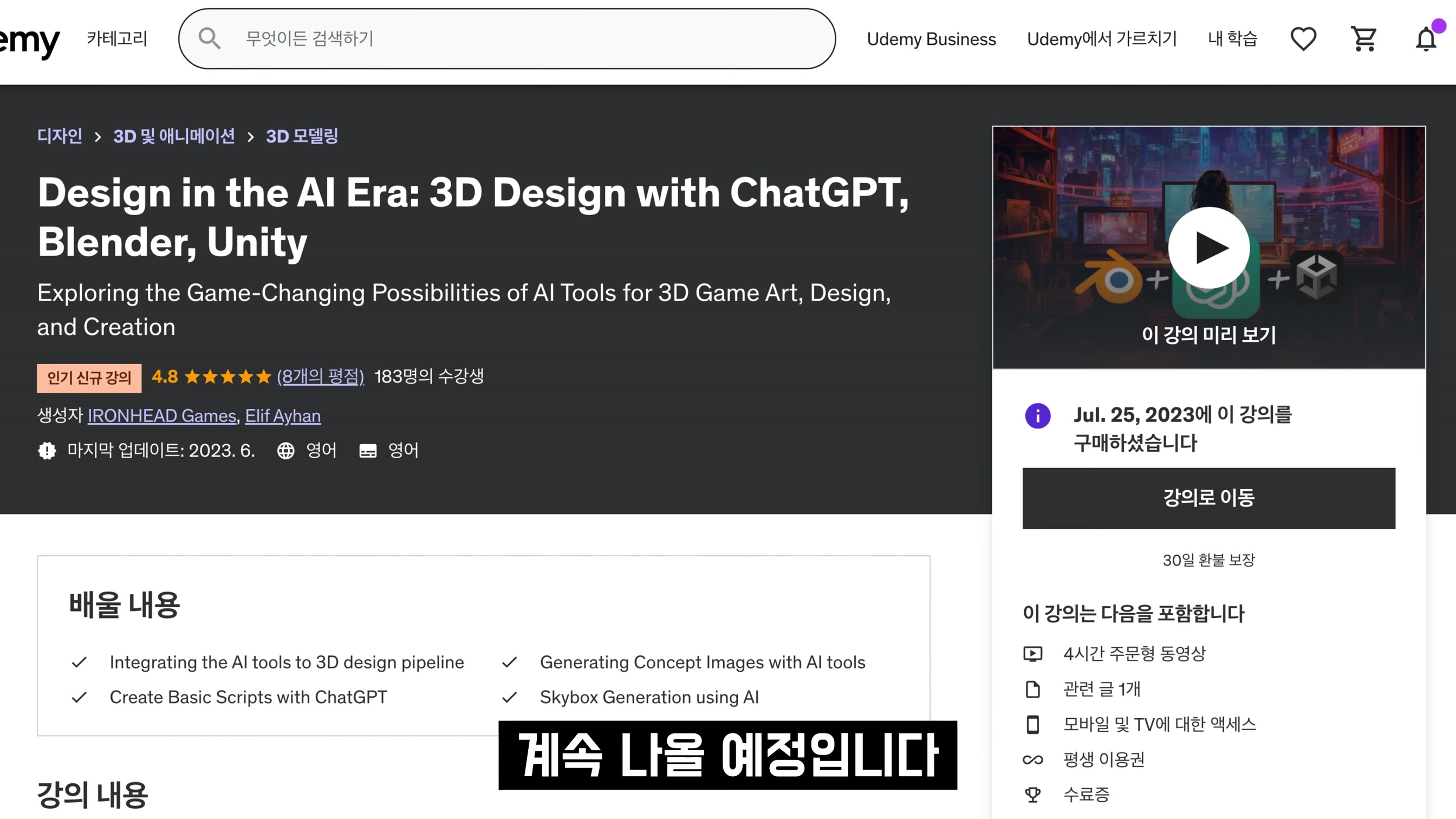Viewport: 1456px width, 819px height.
Task: Click checkmark beside Integrating the AI tools
Action: pos(79,662)
